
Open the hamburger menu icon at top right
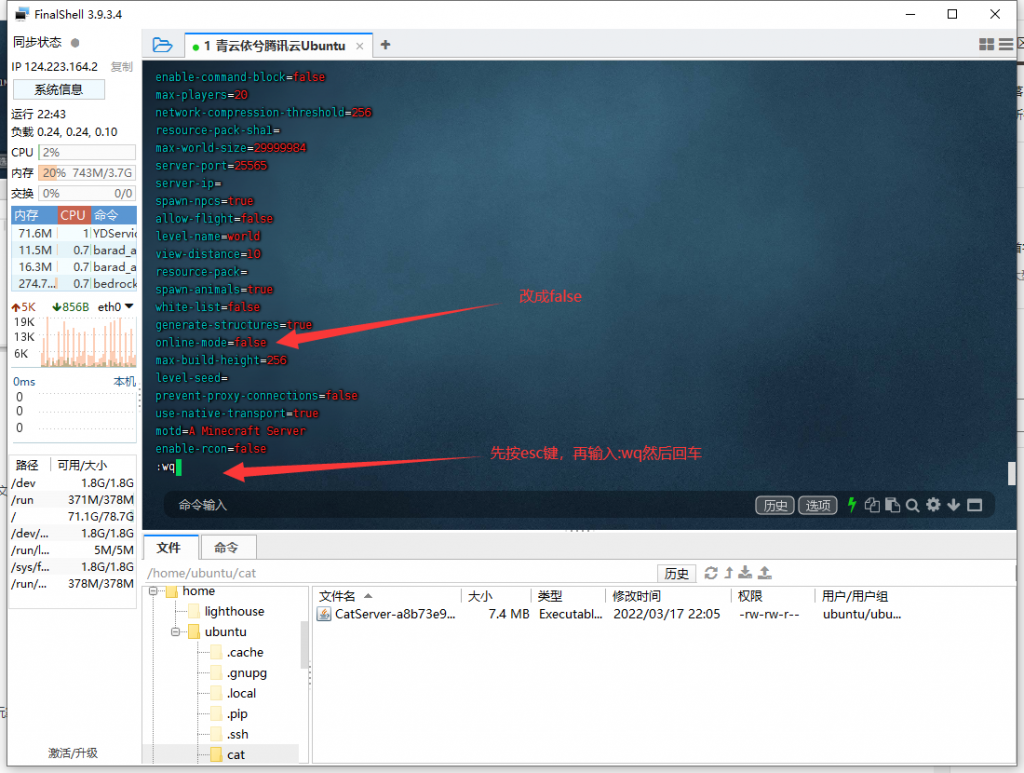coord(1006,44)
